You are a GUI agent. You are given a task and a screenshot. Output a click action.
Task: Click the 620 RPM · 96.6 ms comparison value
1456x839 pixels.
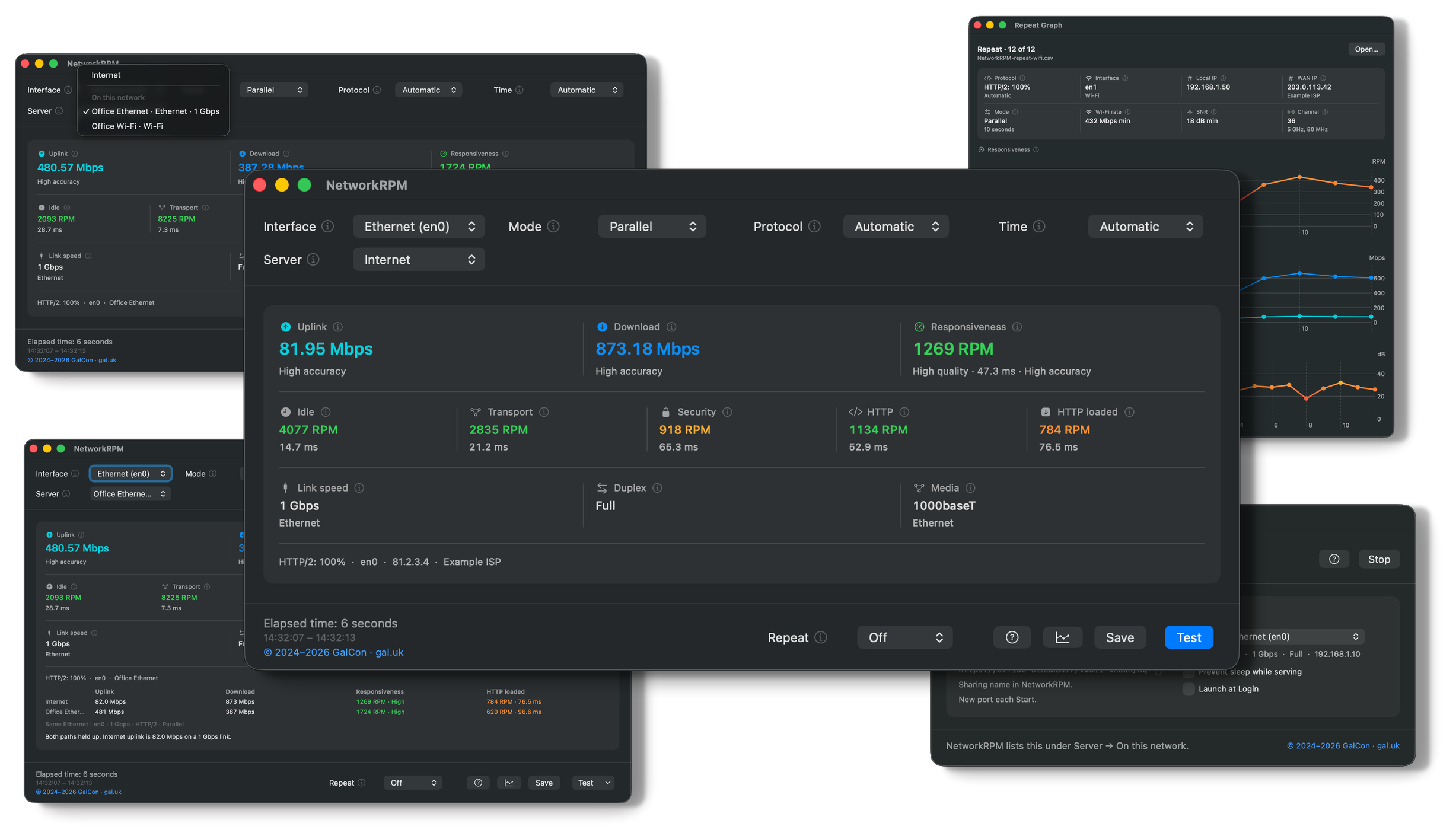pos(514,712)
